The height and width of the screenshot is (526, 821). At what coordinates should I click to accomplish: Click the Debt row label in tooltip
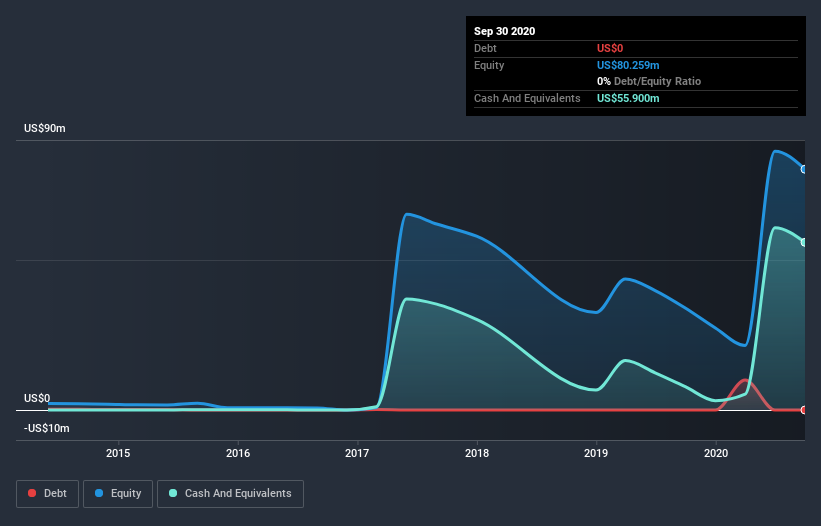[x=485, y=48]
